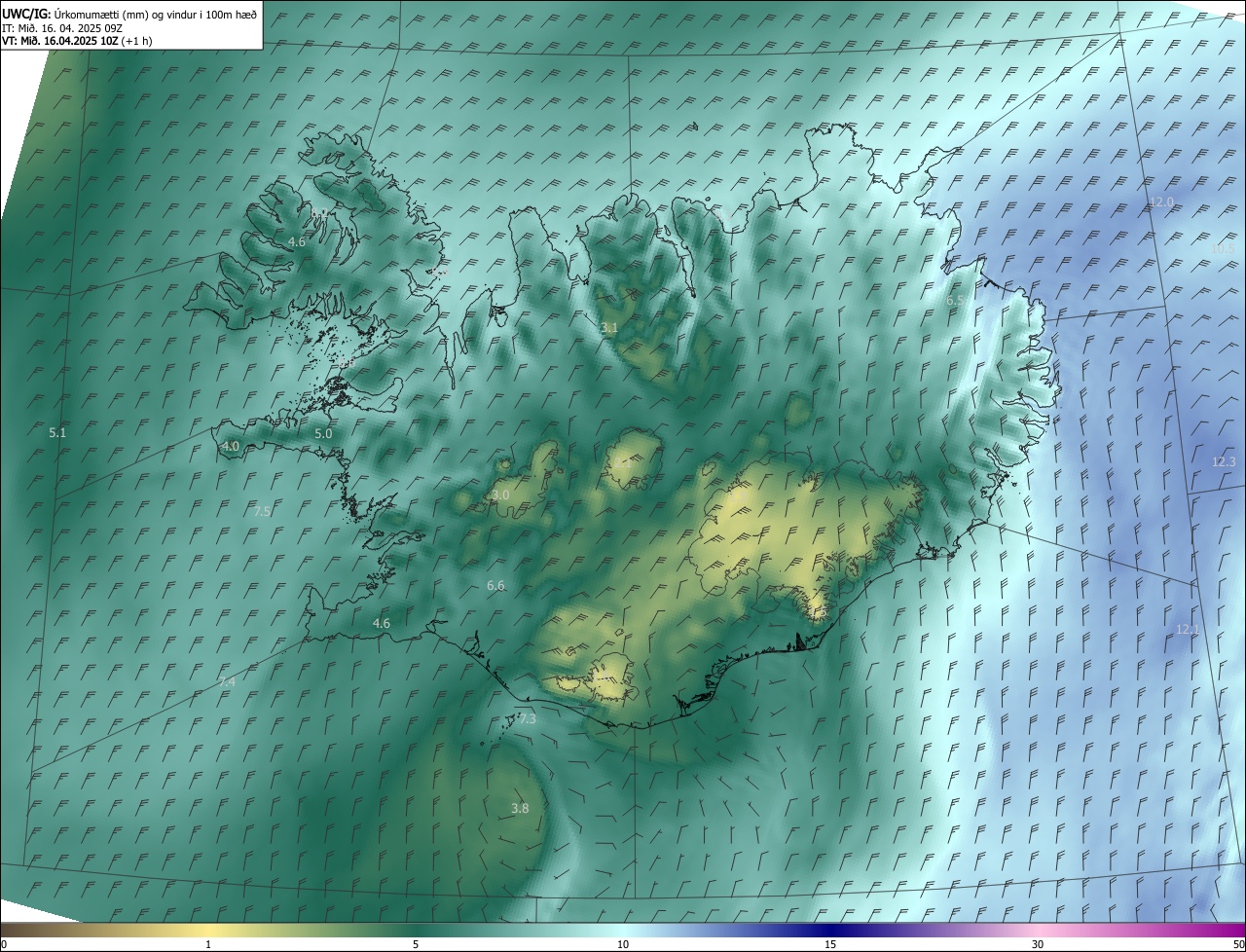The image size is (1246, 952).
Task: Click the 4.0 value label on the map
Action: [x=231, y=446]
